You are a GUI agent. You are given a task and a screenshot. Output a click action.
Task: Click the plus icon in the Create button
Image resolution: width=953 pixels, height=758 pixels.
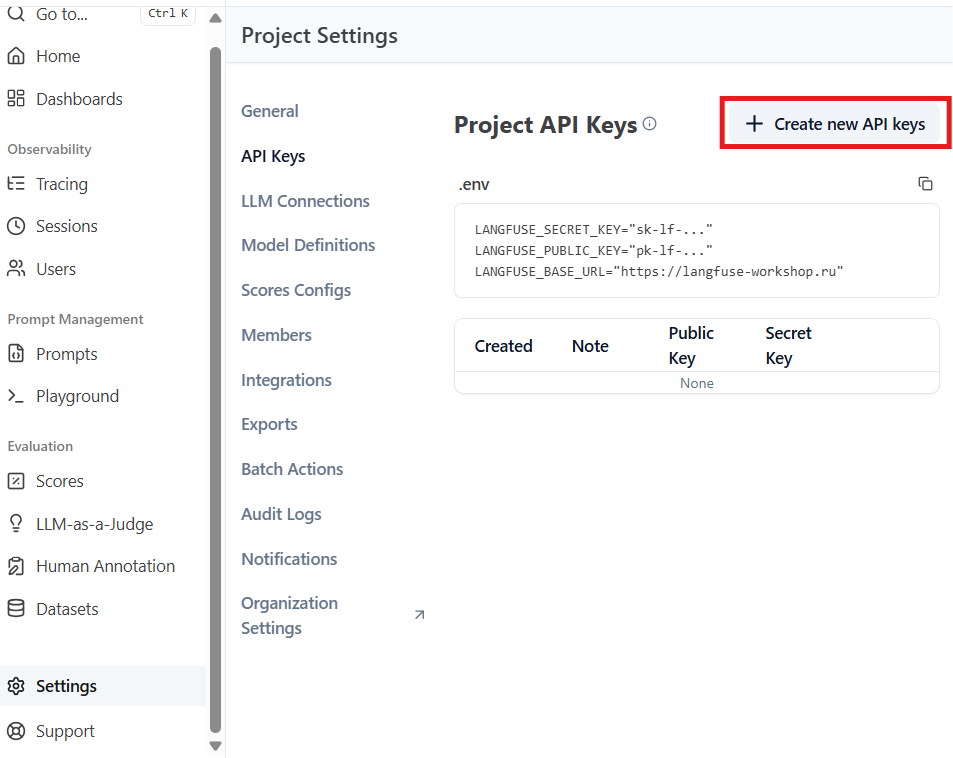754,124
